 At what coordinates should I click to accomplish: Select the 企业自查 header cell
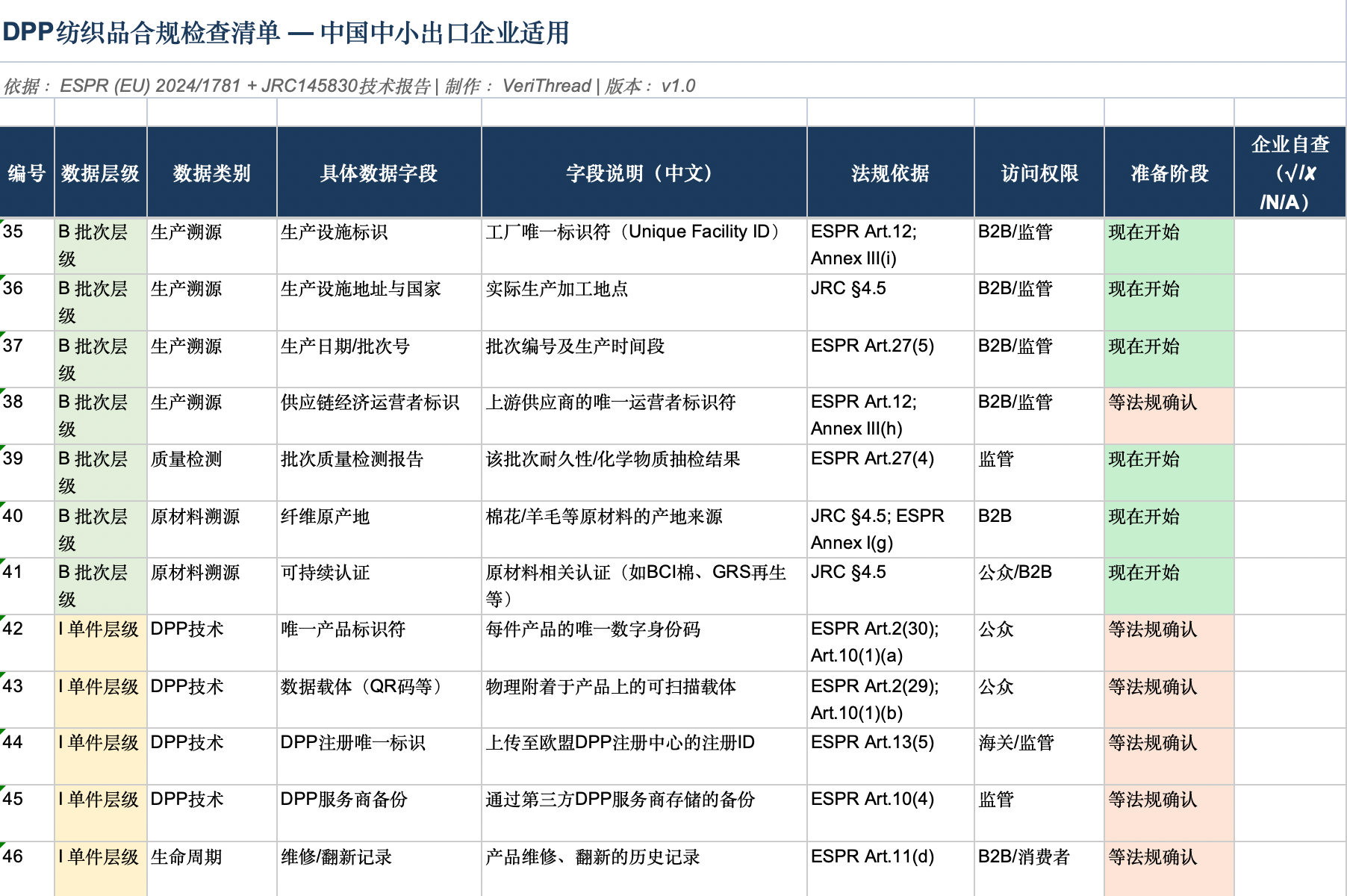(1290, 172)
